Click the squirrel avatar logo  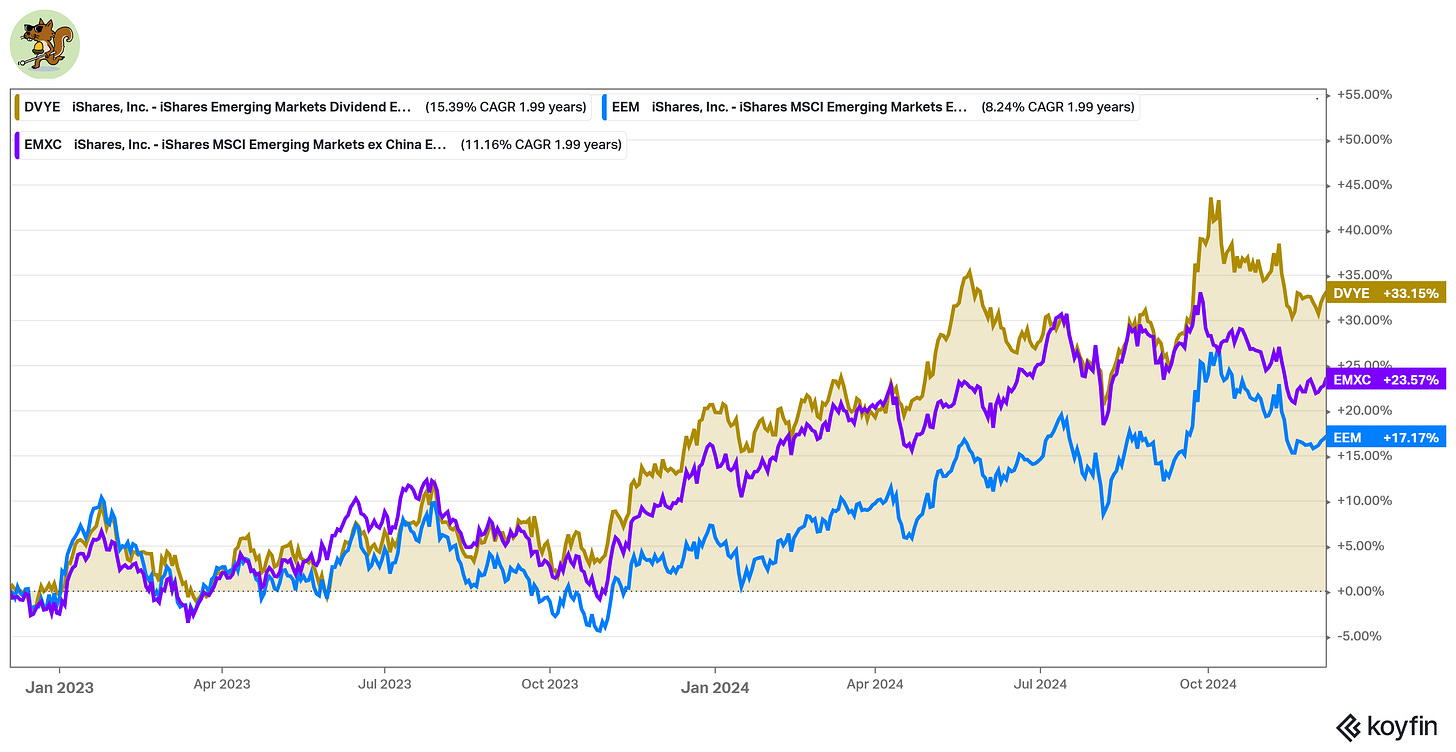click(44, 44)
